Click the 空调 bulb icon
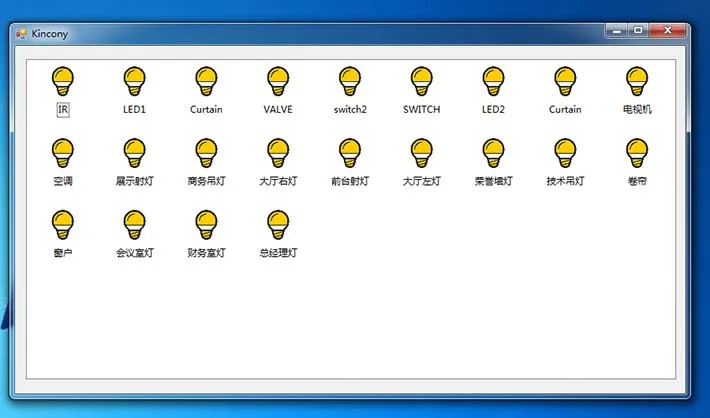The width and height of the screenshot is (710, 418). click(x=62, y=153)
